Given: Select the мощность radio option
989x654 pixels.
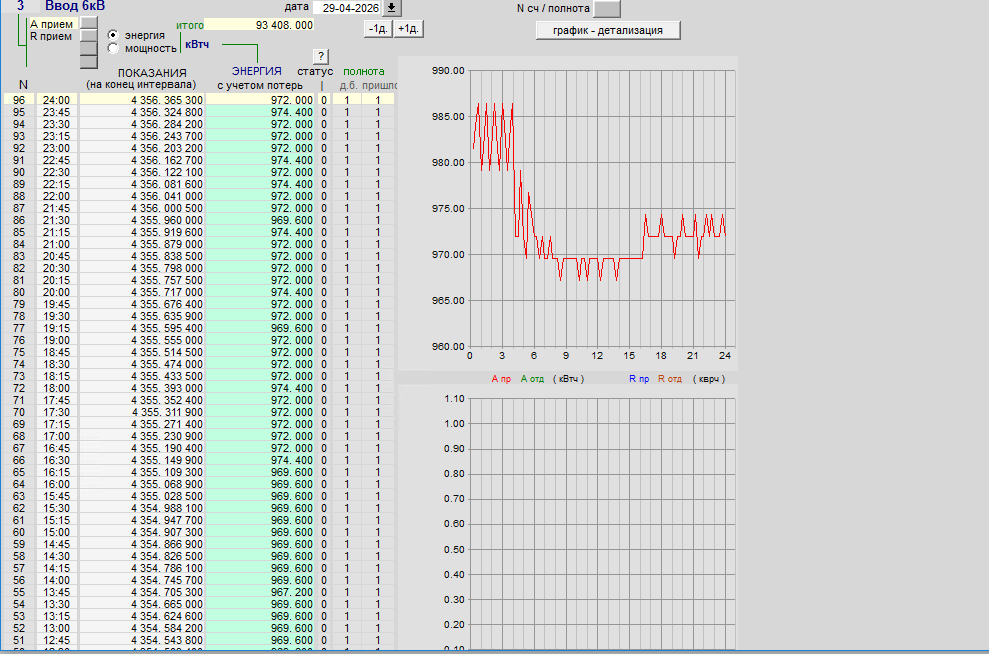Looking at the screenshot, I should (x=113, y=49).
